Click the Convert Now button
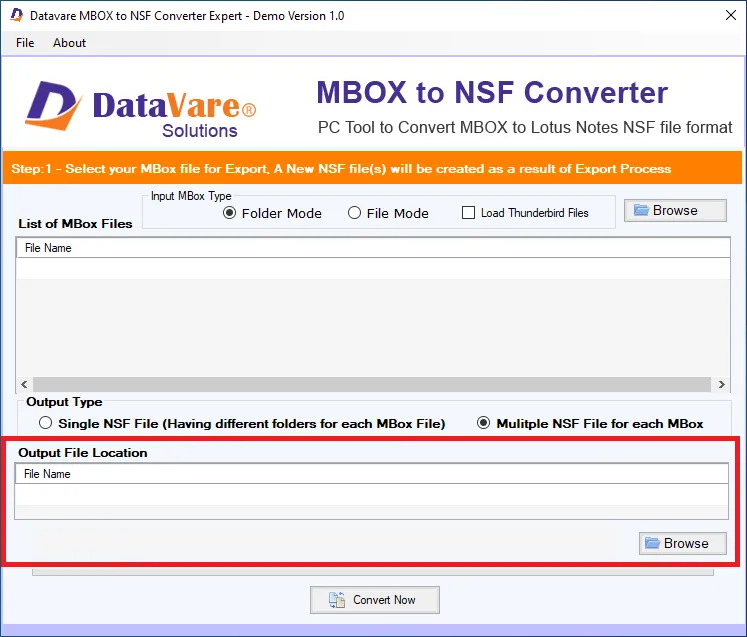The image size is (747, 637). tap(374, 600)
